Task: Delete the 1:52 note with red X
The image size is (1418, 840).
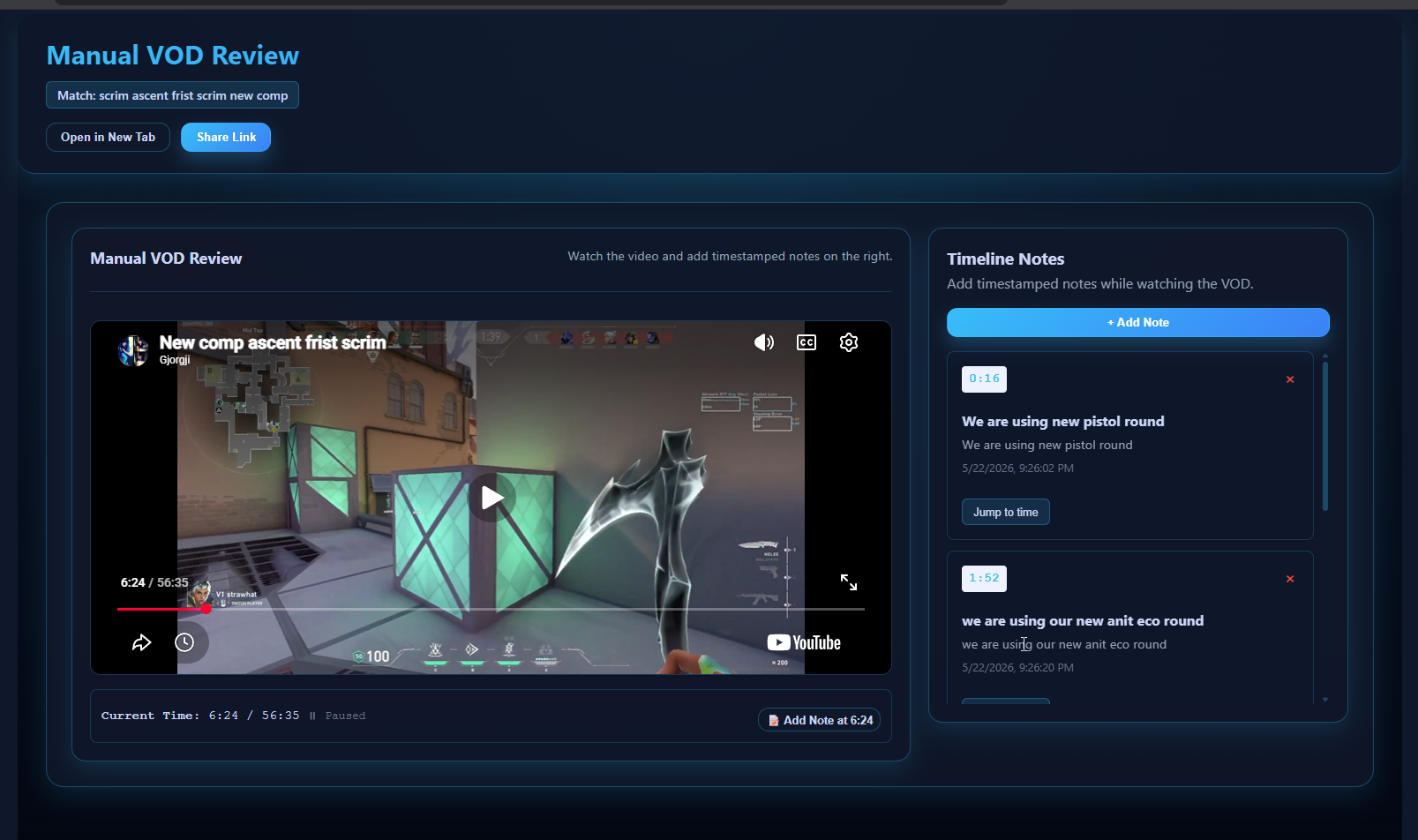Action: coord(1290,579)
